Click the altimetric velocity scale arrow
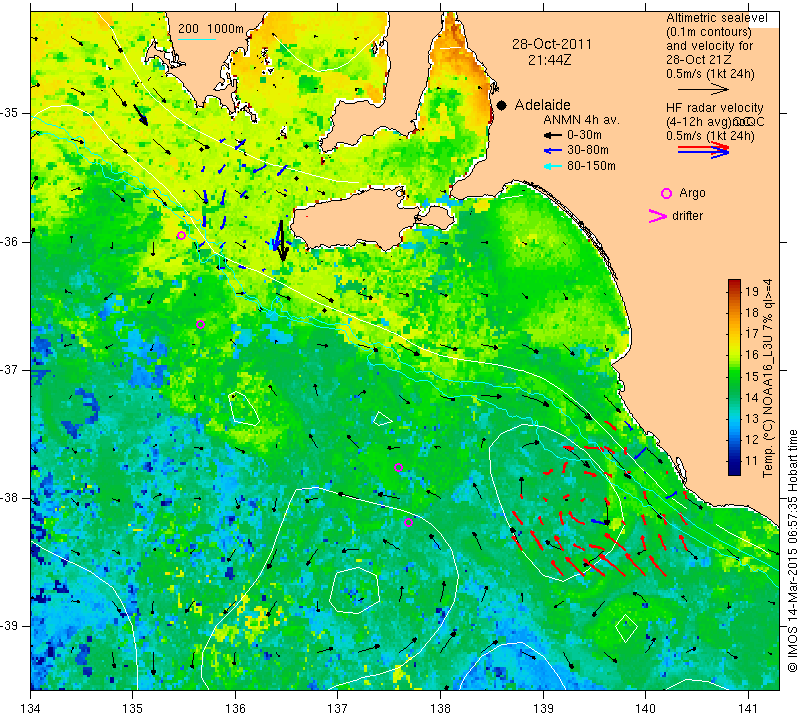This screenshot has width=800, height=720. click(x=703, y=89)
